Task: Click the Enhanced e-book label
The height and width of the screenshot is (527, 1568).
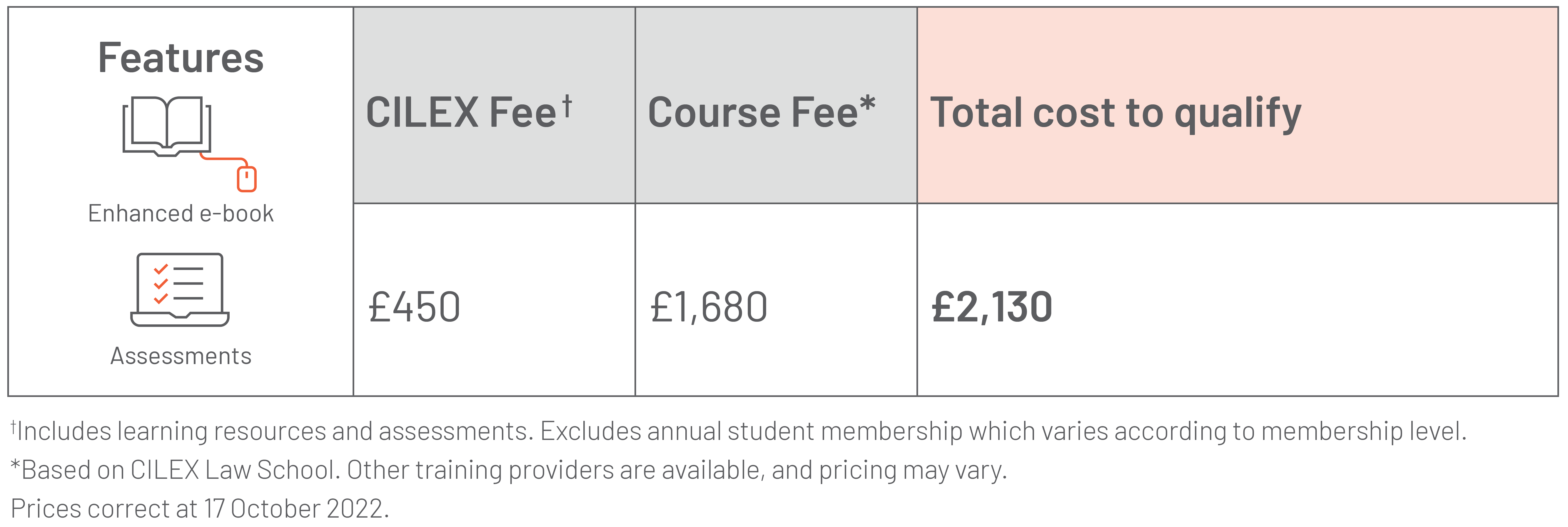Action: (x=181, y=214)
